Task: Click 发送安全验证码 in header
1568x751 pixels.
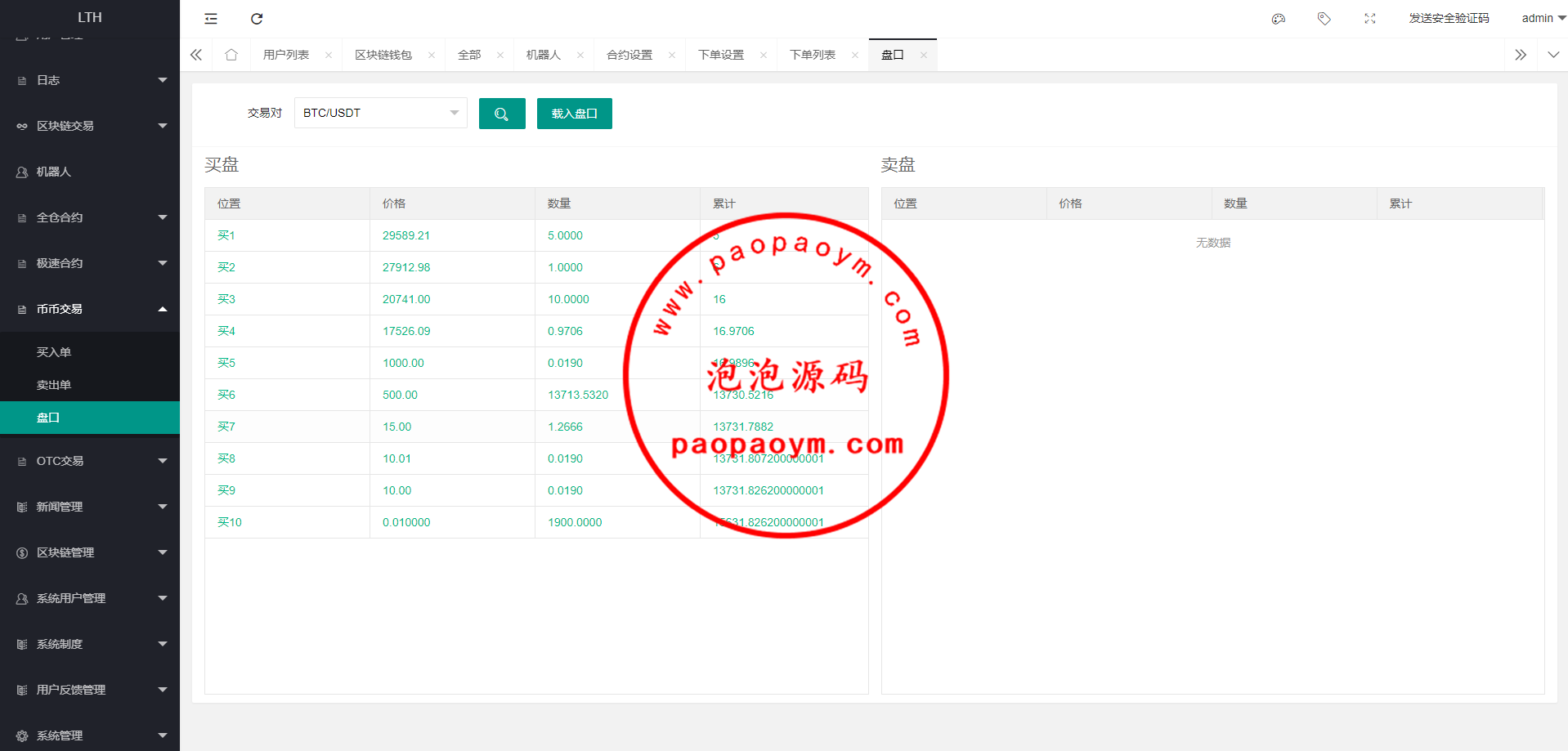Action: pyautogui.click(x=1449, y=18)
